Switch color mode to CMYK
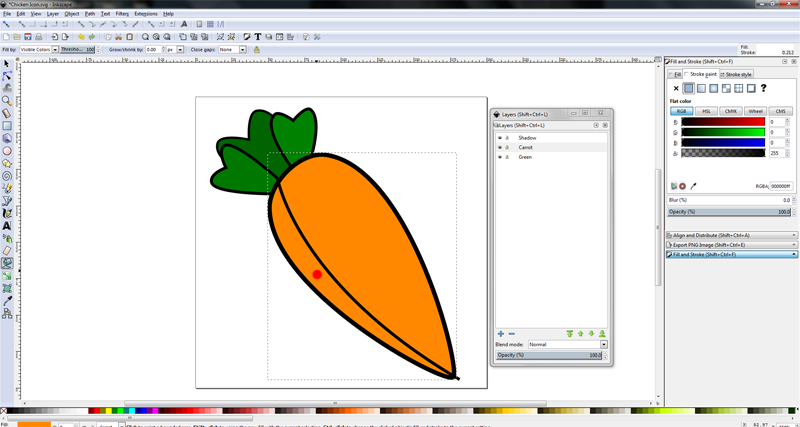Screen dimensions: 800x427 pyautogui.click(x=731, y=111)
